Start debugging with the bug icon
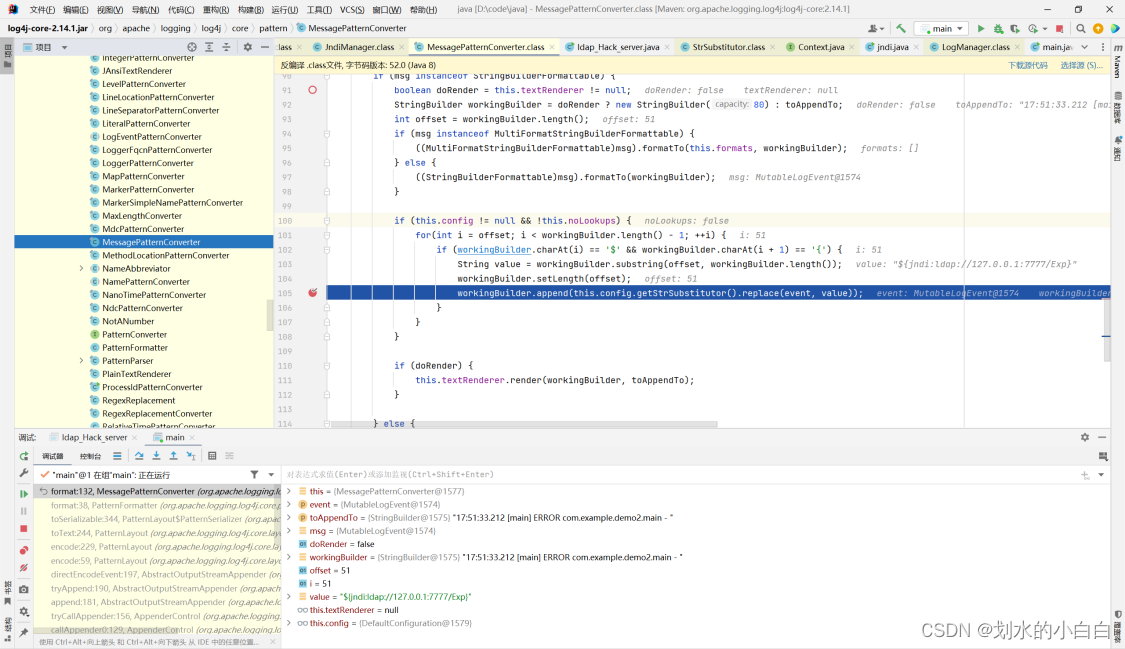Screen dimensions: 1125x649 [x=998, y=29]
